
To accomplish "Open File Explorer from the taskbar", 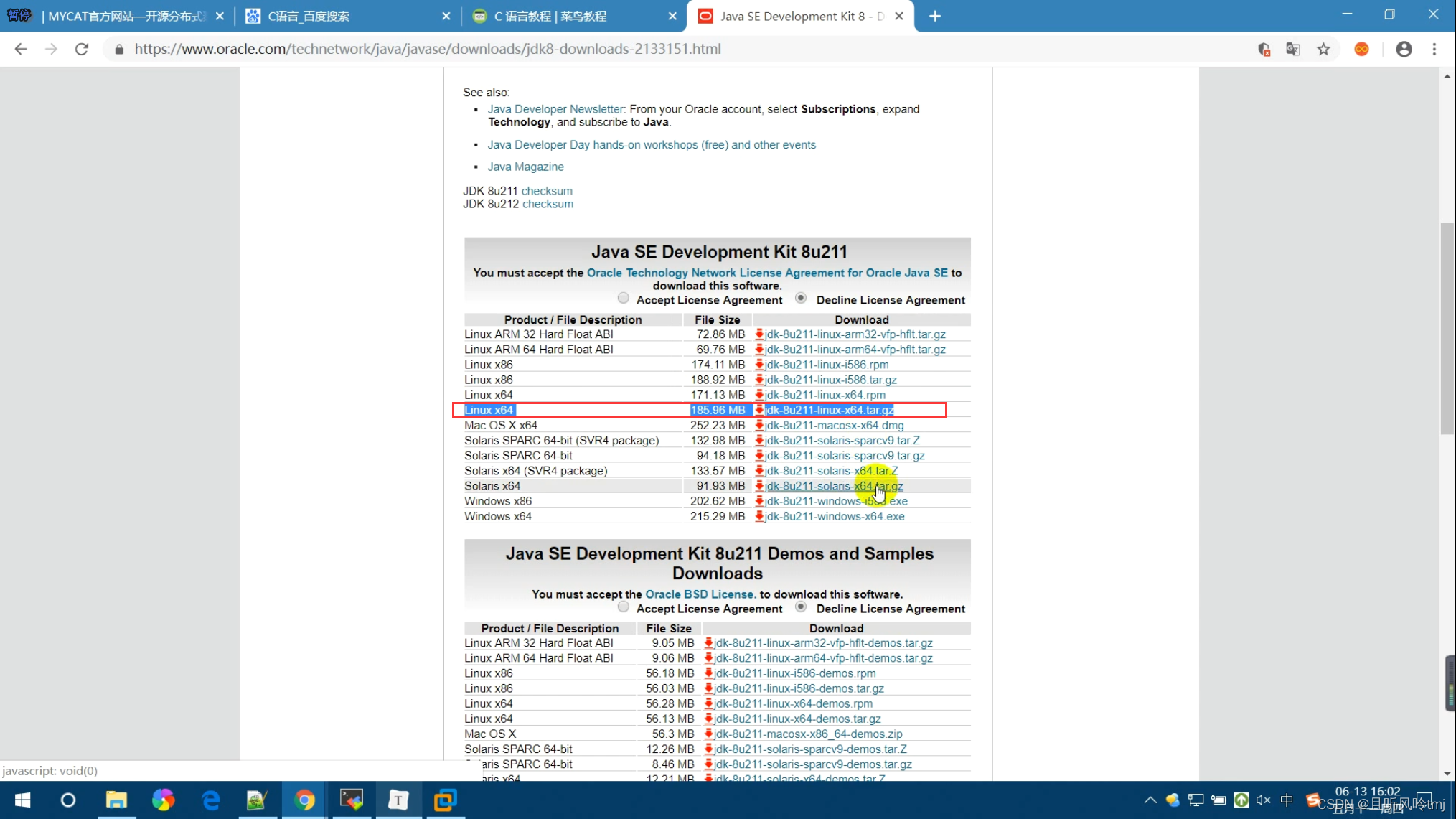I will click(x=116, y=800).
